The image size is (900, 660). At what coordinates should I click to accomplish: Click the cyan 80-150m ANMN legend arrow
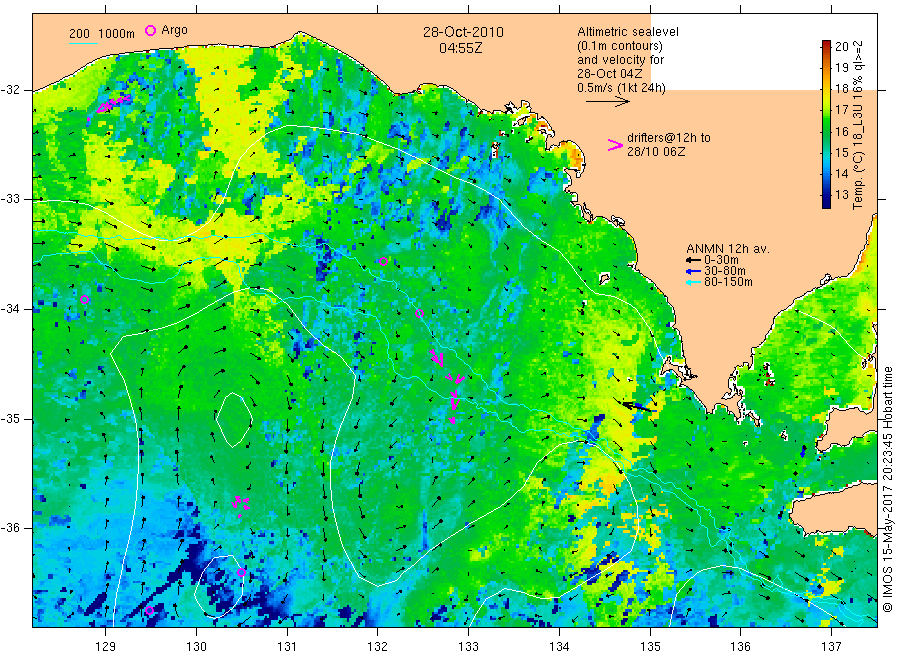[693, 282]
